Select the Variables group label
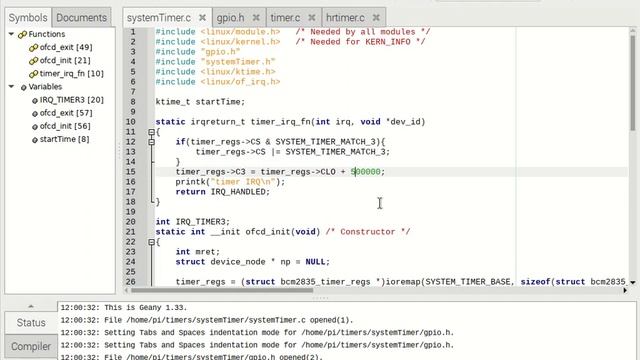Screen dimensions: 640x360 (x=45, y=87)
